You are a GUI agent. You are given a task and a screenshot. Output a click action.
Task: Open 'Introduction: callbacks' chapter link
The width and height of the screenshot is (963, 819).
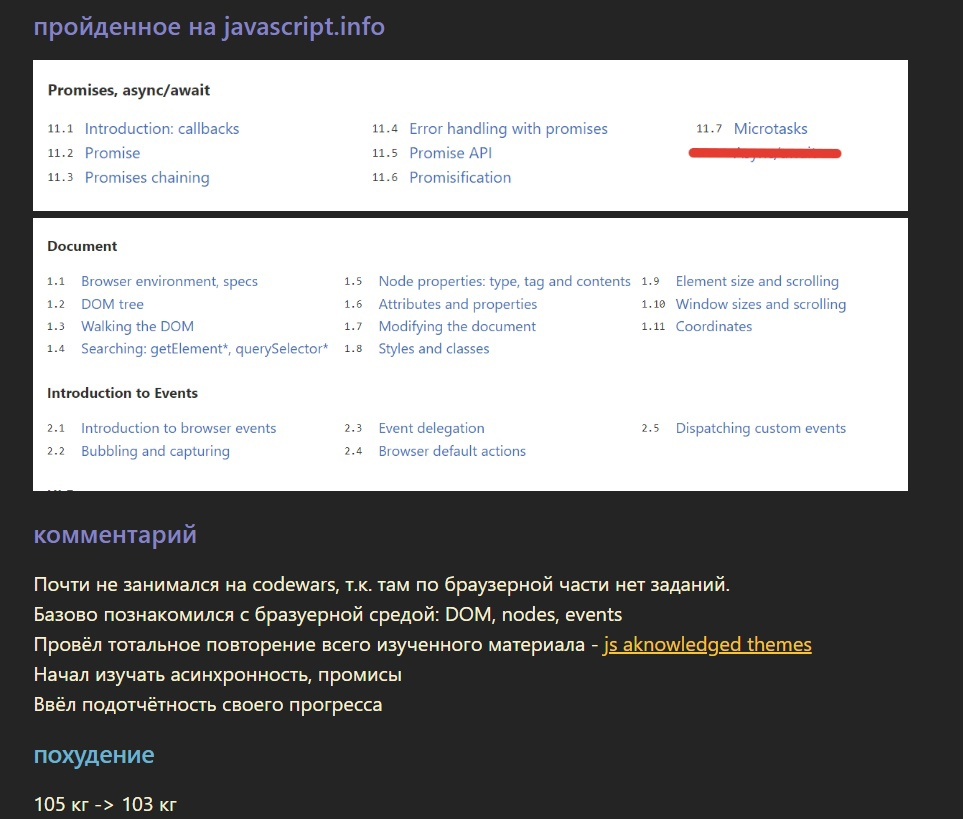(162, 129)
